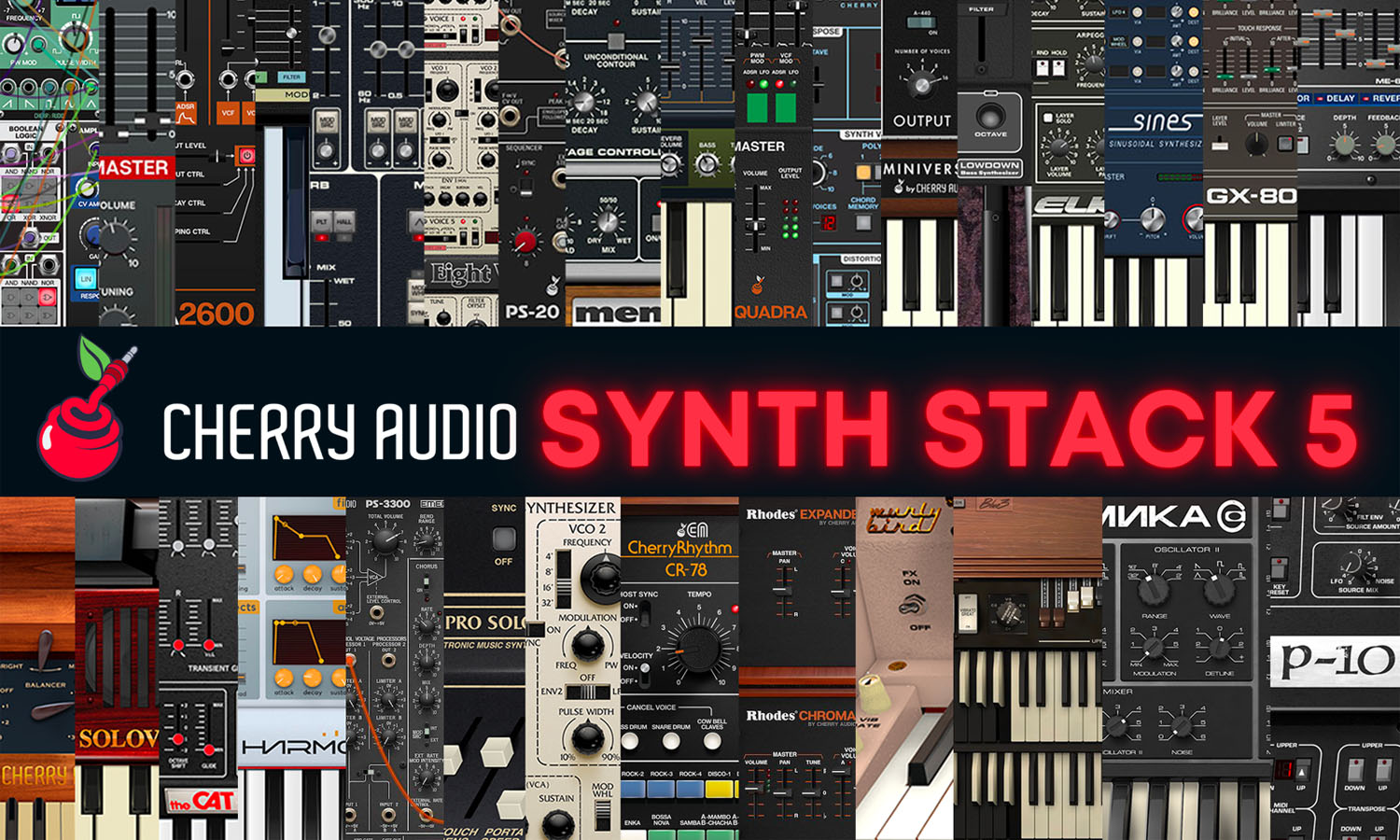Screen dimensions: 1400x840
Task: Click the orange 2600 logo
Action: pyautogui.click(x=216, y=314)
